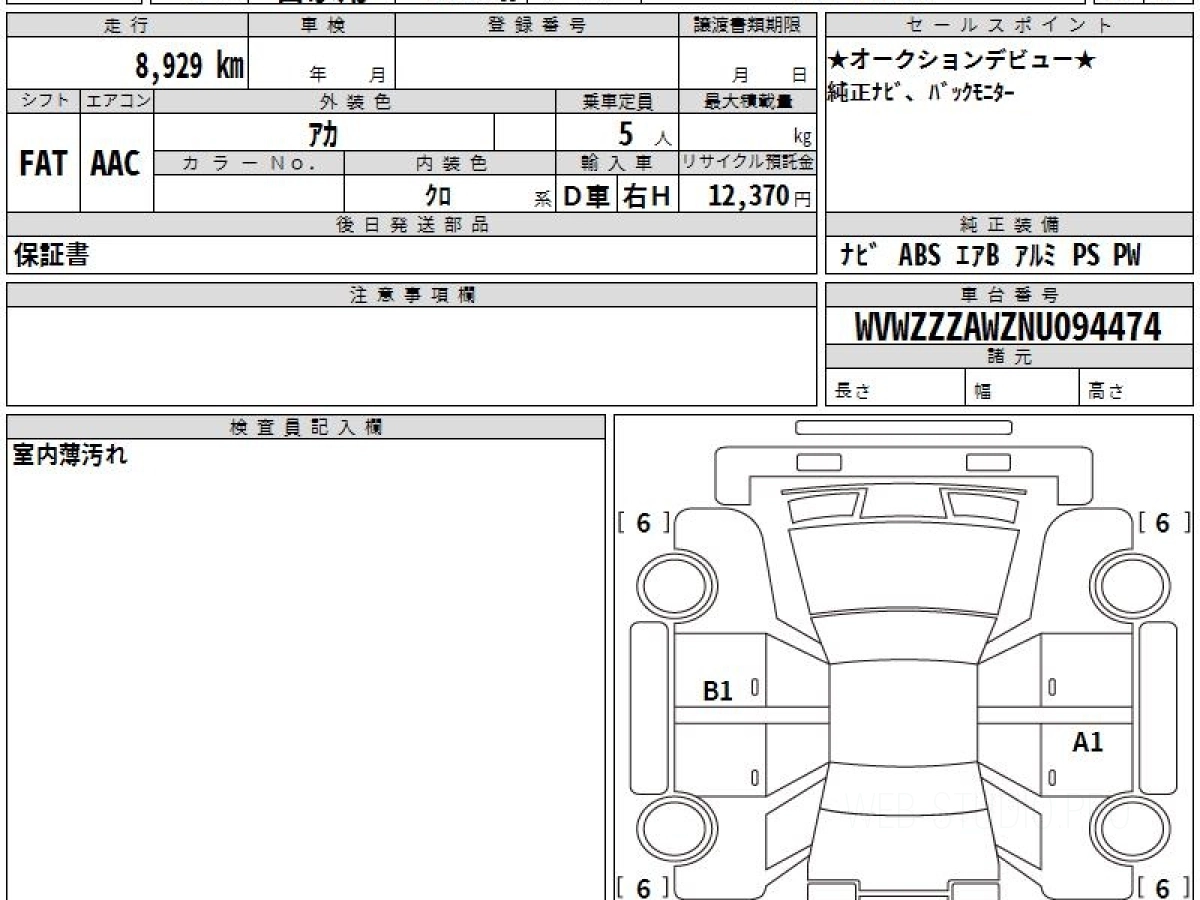Select the 保証書 entry
Viewport: 1200px width, 900px height.
[51, 256]
